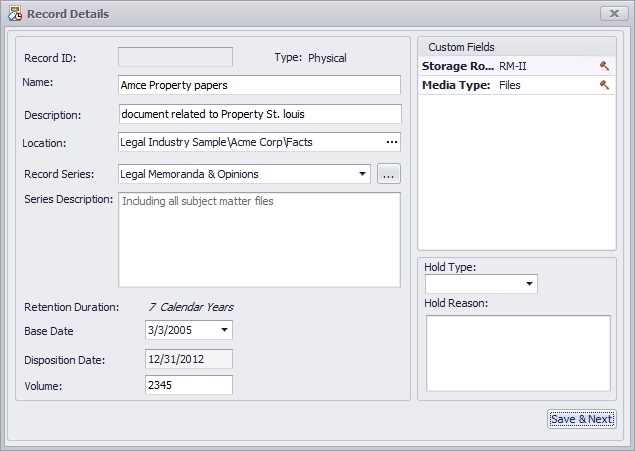
Task: Expand the Hold Type dropdown
Action: pyautogui.click(x=528, y=285)
